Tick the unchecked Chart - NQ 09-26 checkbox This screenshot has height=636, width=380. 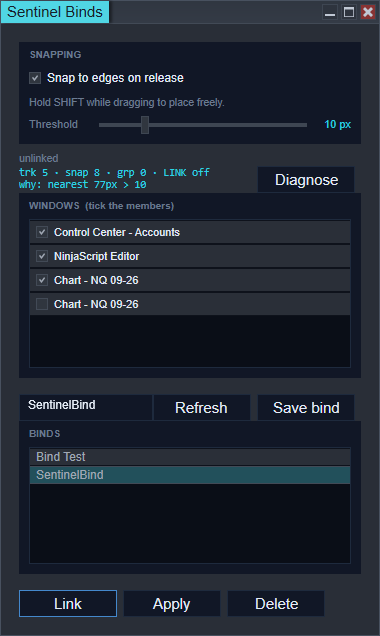pyautogui.click(x=42, y=304)
